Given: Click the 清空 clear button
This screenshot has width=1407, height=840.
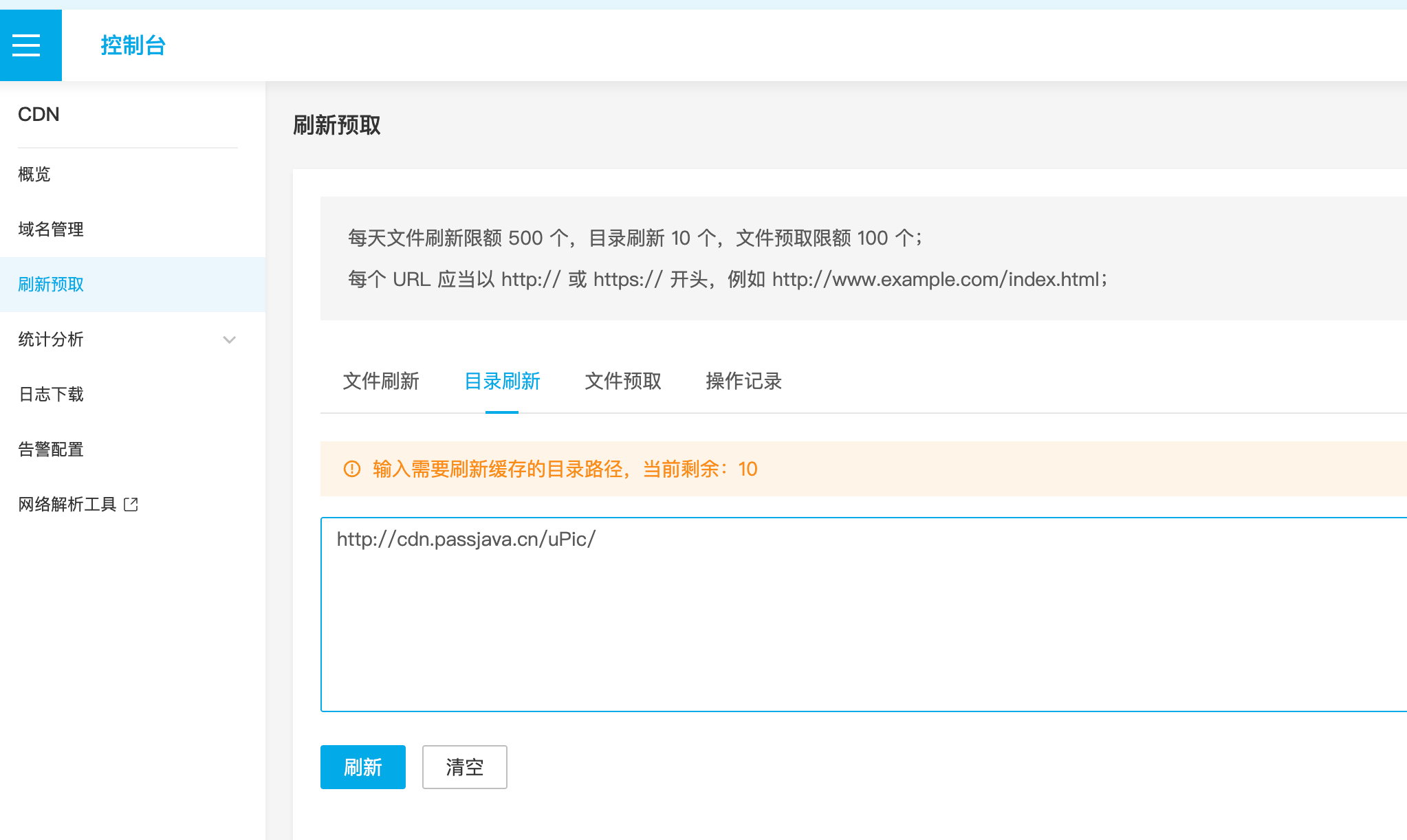Looking at the screenshot, I should pos(464,767).
